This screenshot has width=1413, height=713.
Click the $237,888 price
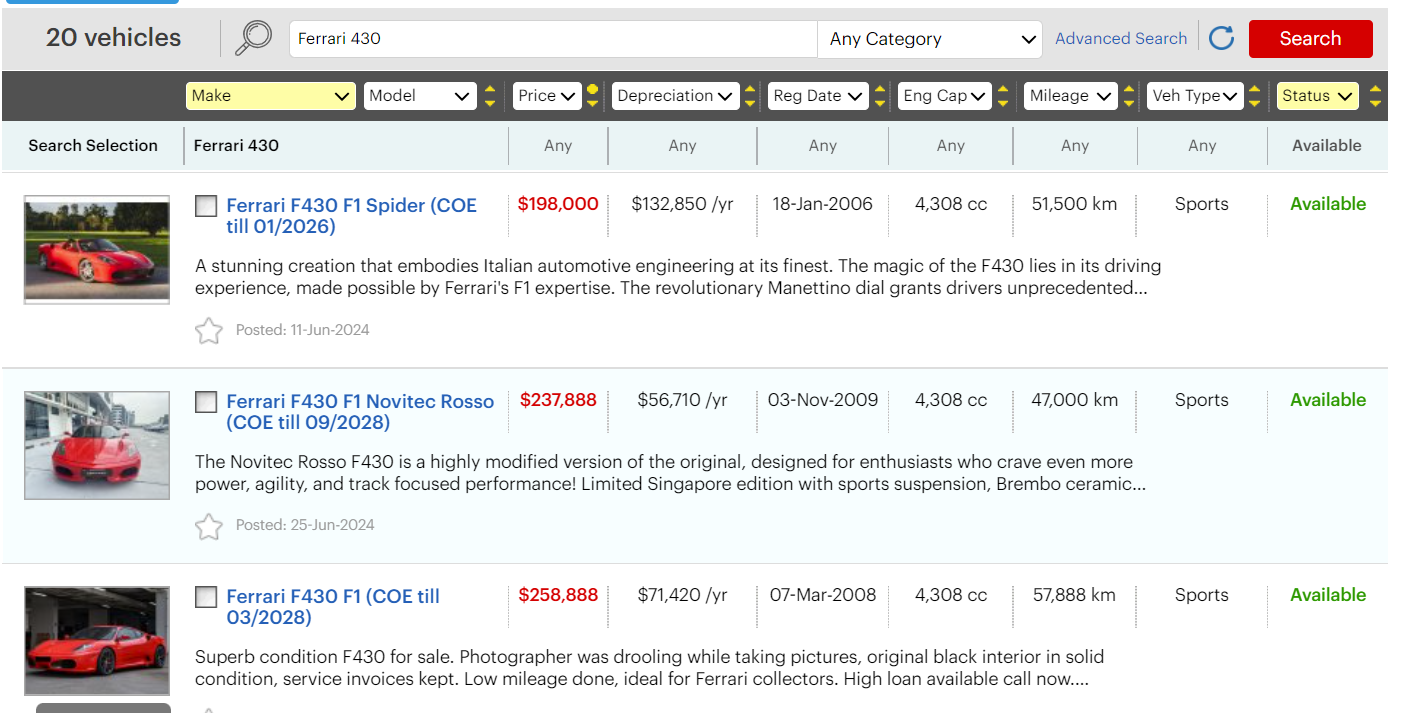558,400
